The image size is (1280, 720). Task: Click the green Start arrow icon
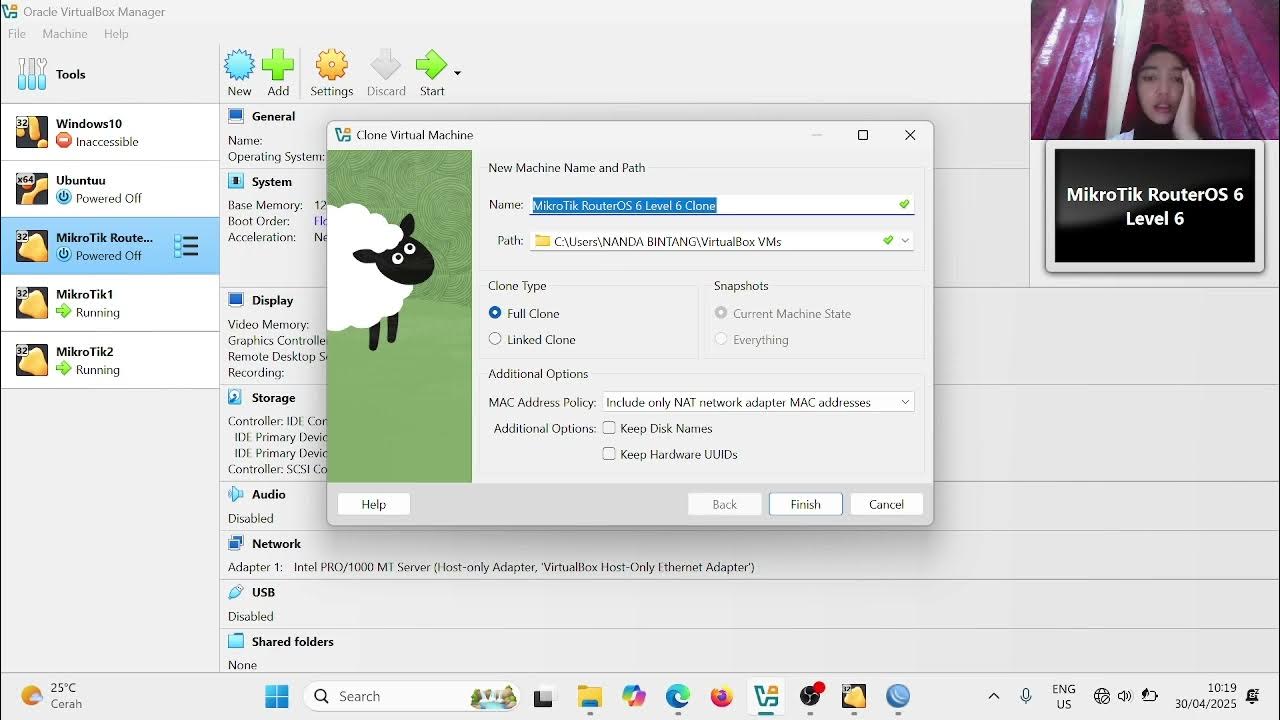pyautogui.click(x=431, y=66)
